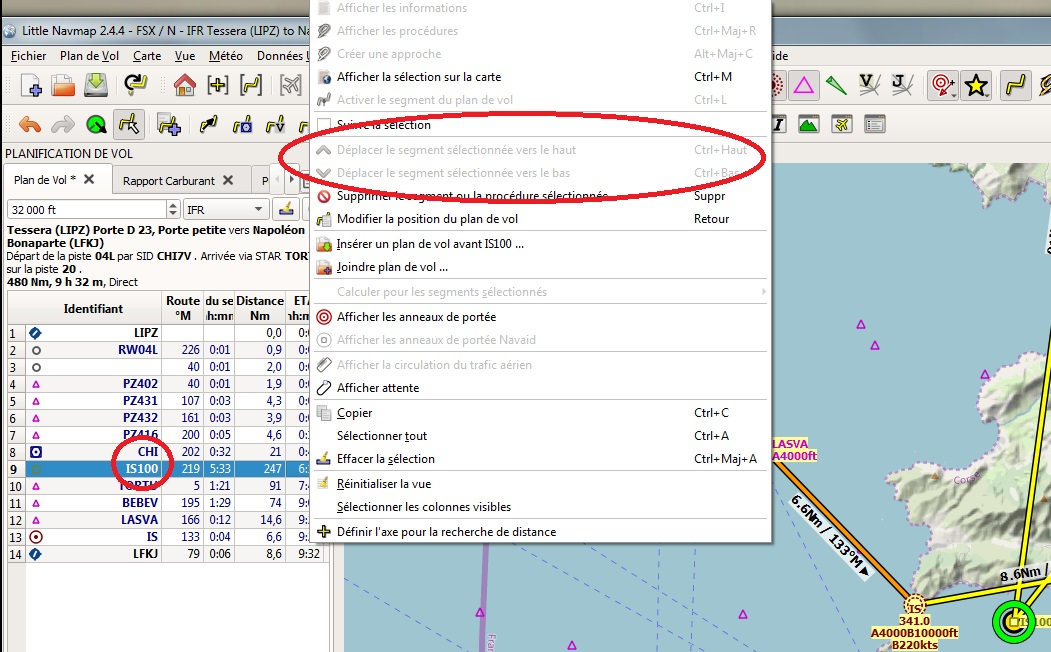The image size is (1051, 652).
Task: Select the LIPZ row in table
Action: point(168,332)
